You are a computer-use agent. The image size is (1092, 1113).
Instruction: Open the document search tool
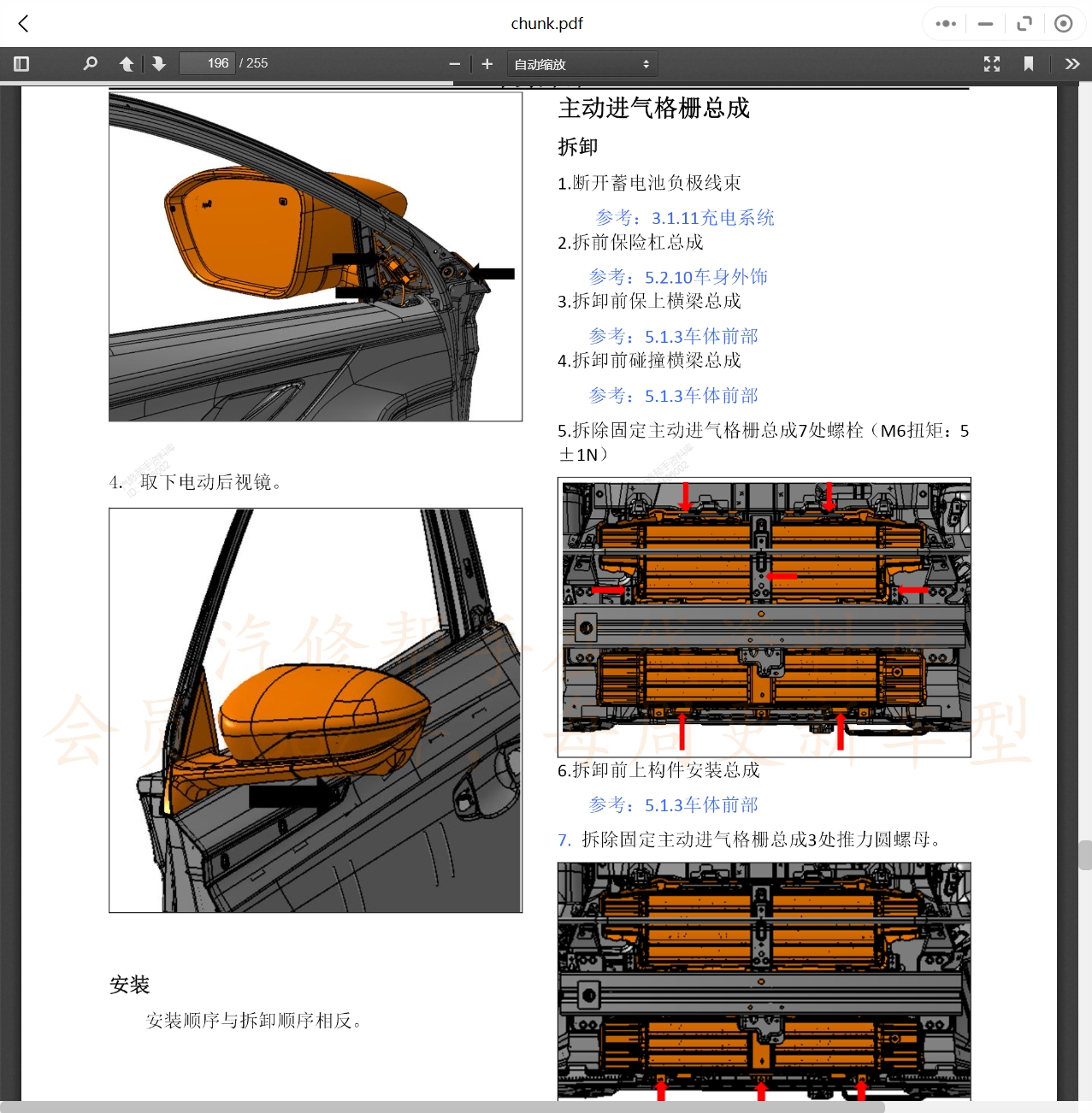click(x=90, y=63)
